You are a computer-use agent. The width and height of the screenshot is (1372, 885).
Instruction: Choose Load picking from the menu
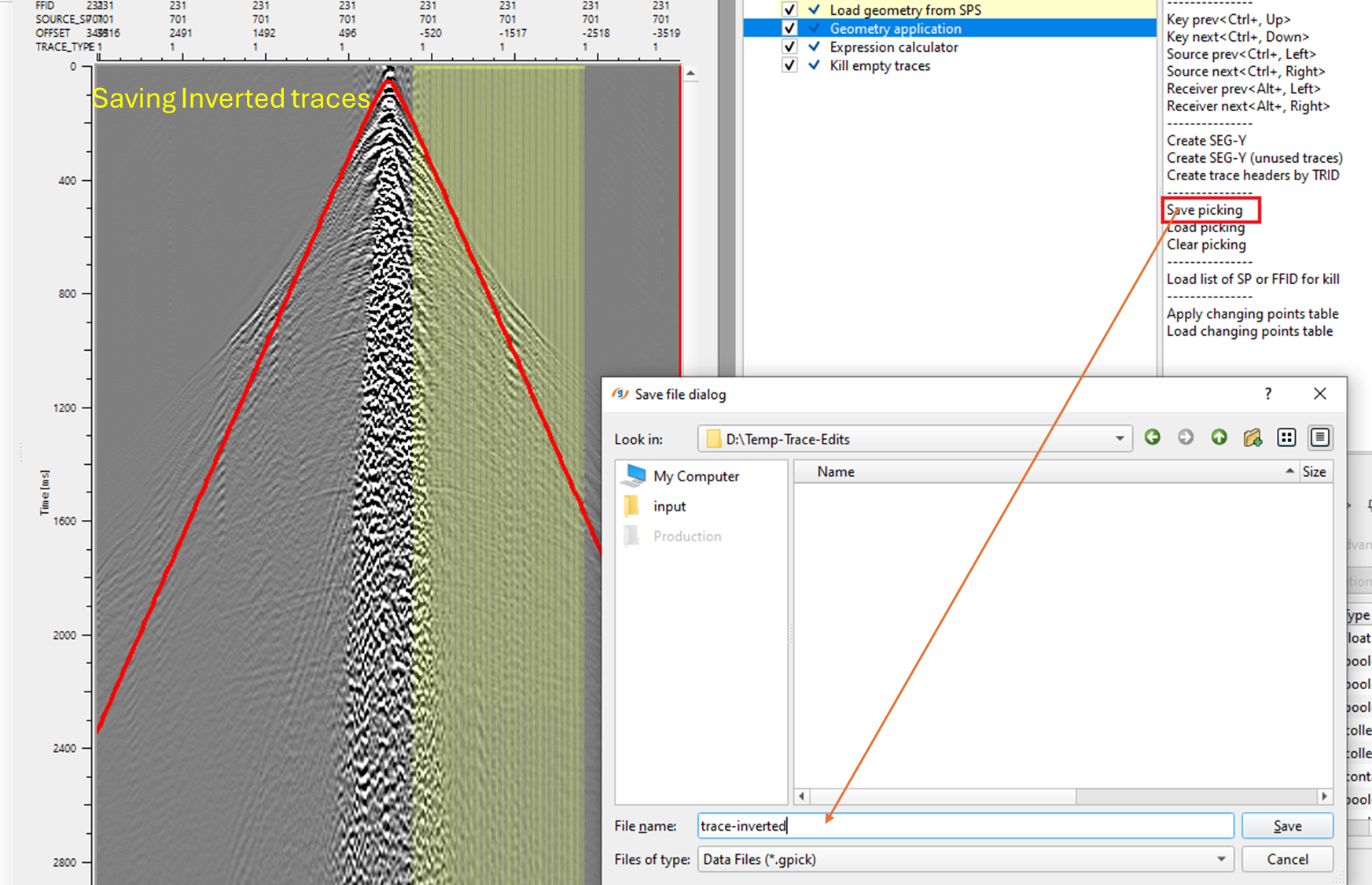pyautogui.click(x=1205, y=227)
